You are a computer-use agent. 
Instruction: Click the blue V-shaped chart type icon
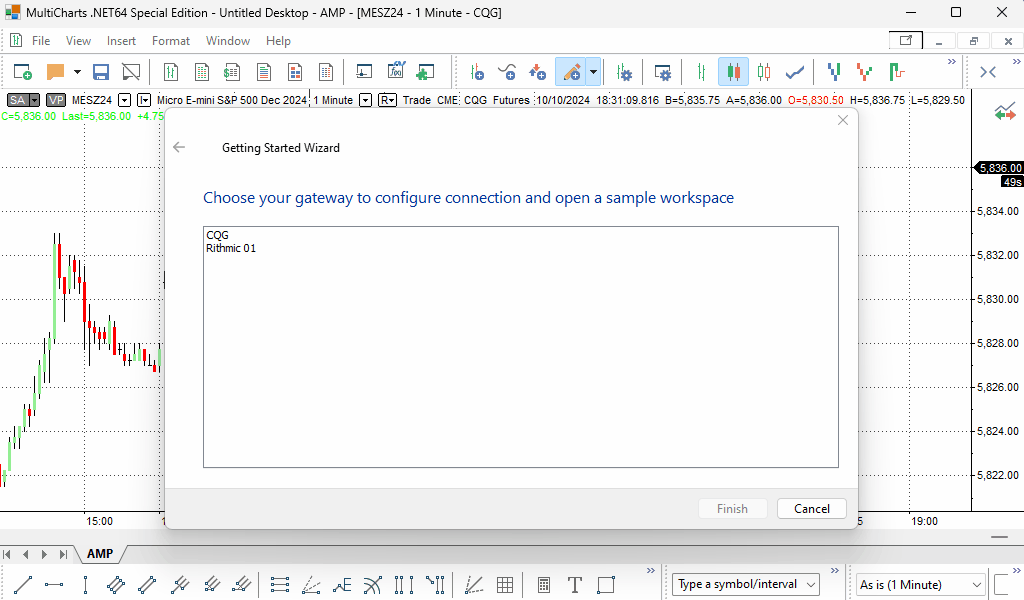click(834, 72)
